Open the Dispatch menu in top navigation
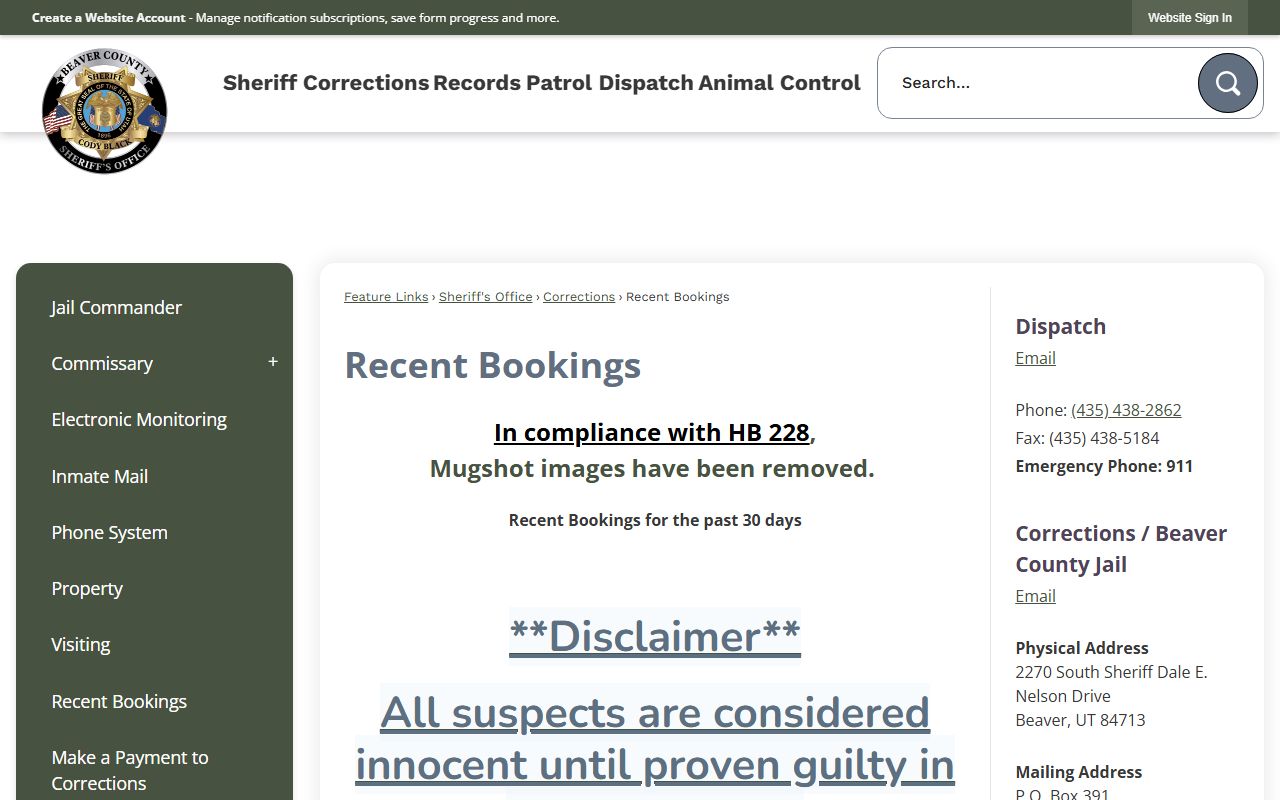Image resolution: width=1280 pixels, height=800 pixels. [646, 83]
